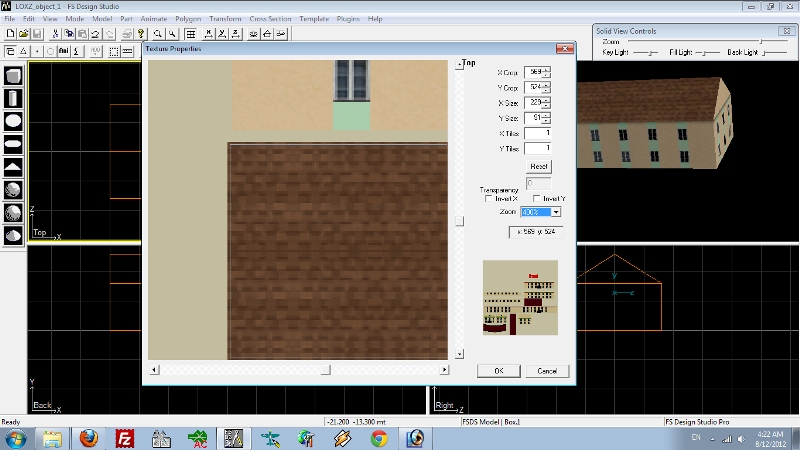Viewport: 800px width, 450px height.
Task: Select the Box primitive tool
Action: pos(14,76)
